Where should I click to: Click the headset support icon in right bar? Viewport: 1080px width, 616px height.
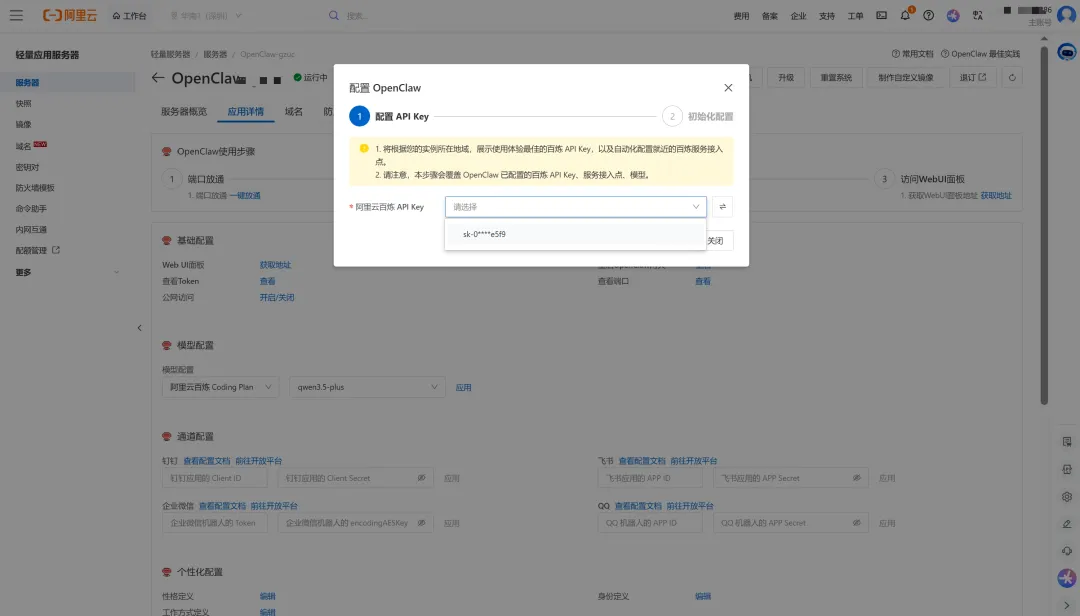pyautogui.click(x=1067, y=551)
